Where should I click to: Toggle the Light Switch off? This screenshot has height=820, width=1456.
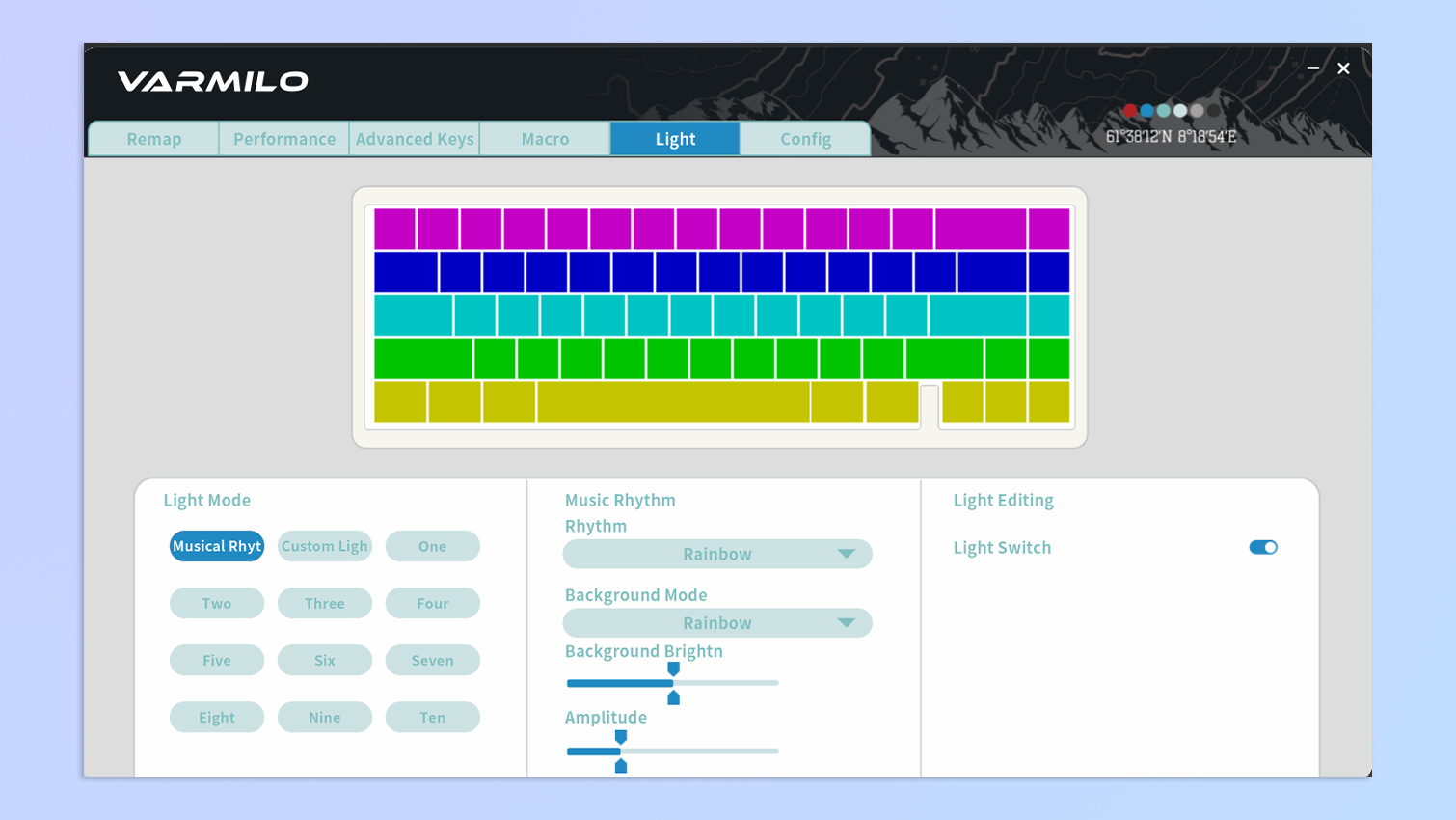[1263, 547]
